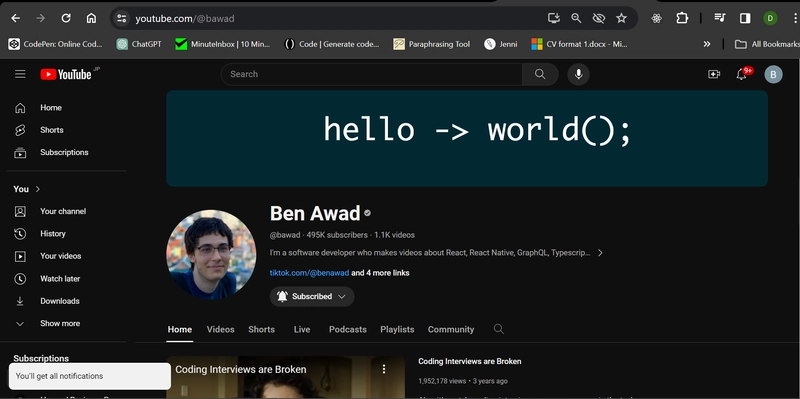Open the Paraphrasing Tool bookmark
Image resolution: width=800 pixels, height=399 pixels.
432,44
